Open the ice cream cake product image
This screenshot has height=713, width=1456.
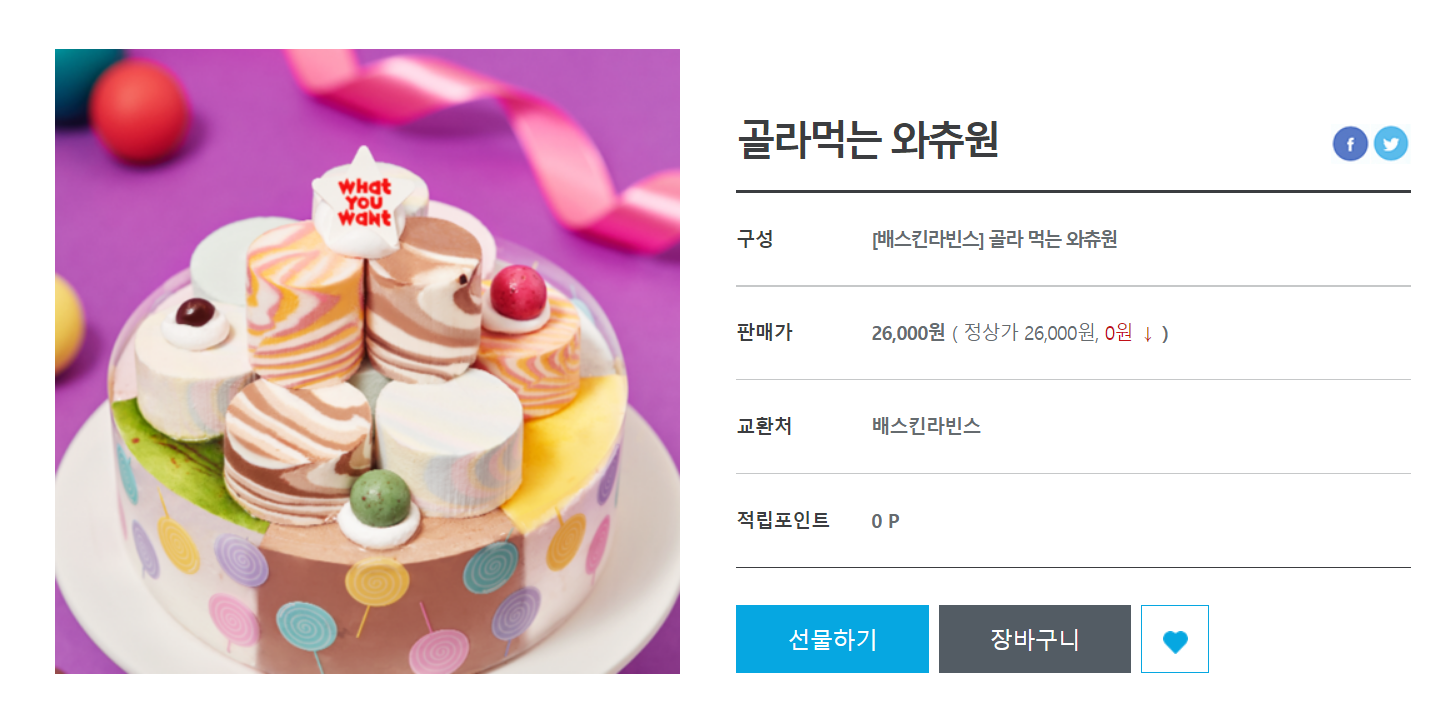point(367,361)
